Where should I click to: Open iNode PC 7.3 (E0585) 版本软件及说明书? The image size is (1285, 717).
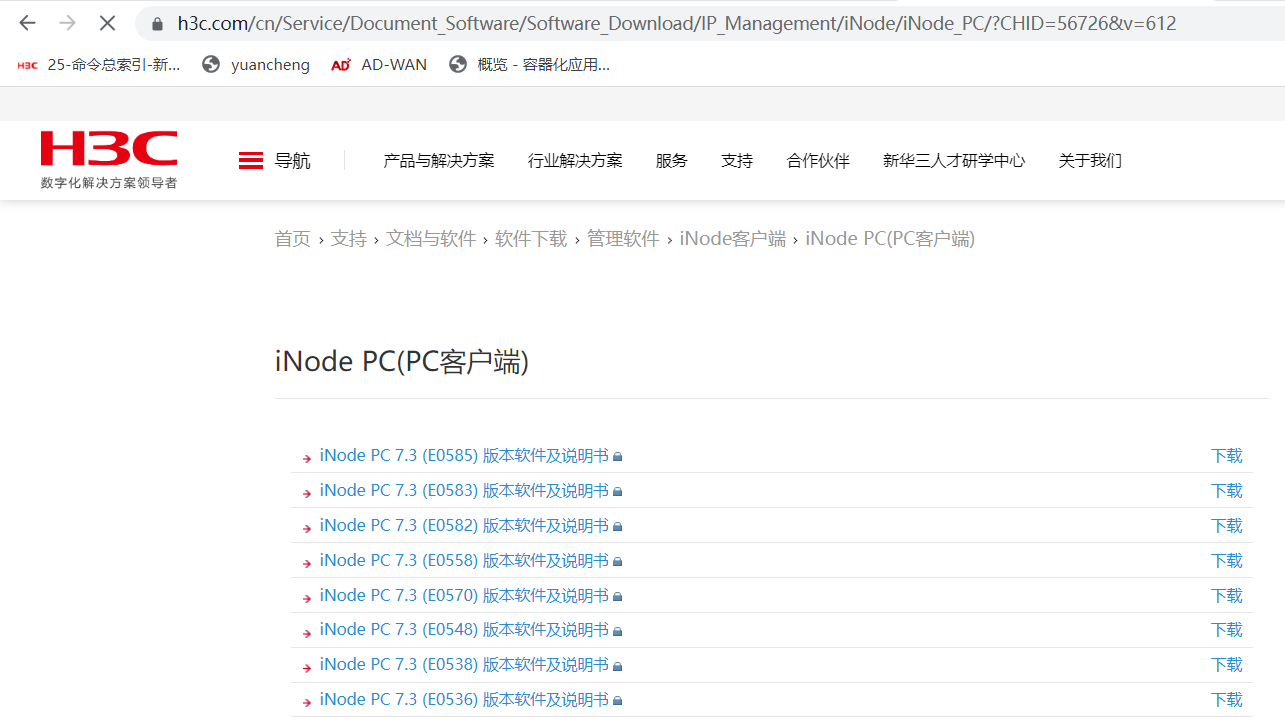coord(464,456)
